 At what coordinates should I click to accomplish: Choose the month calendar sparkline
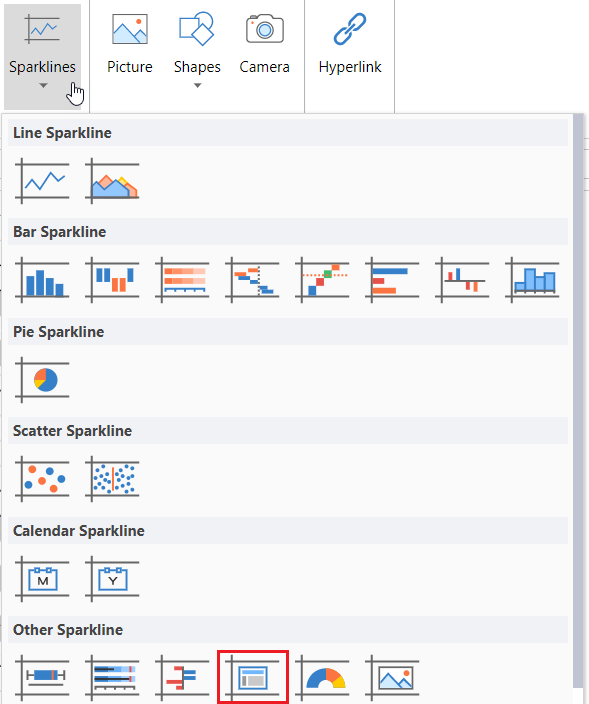click(x=42, y=579)
